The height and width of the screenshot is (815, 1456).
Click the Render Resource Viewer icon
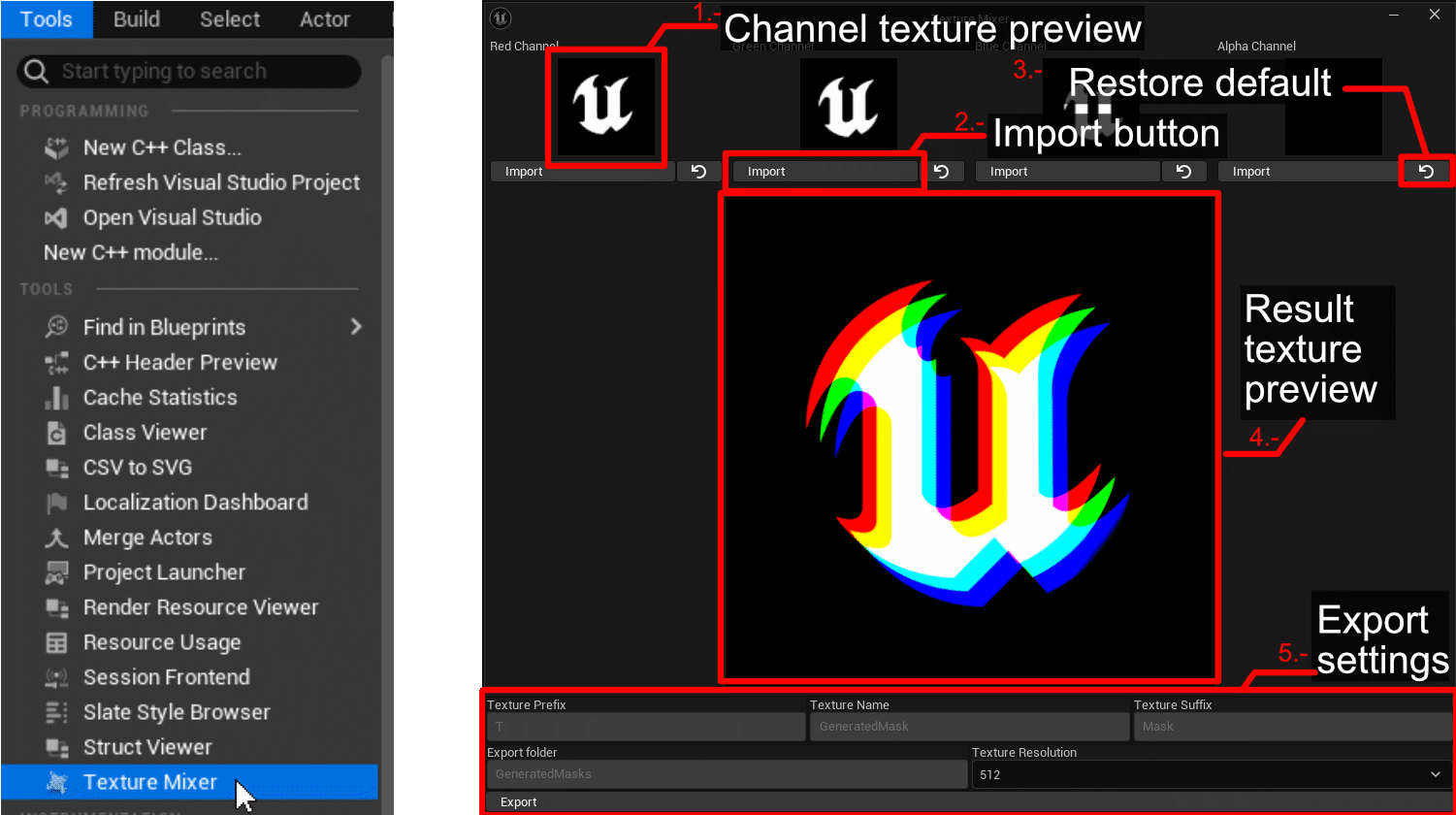[x=57, y=607]
